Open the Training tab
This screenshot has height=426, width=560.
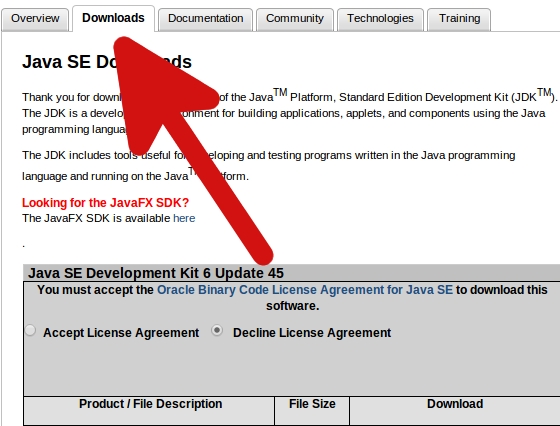(x=459, y=19)
